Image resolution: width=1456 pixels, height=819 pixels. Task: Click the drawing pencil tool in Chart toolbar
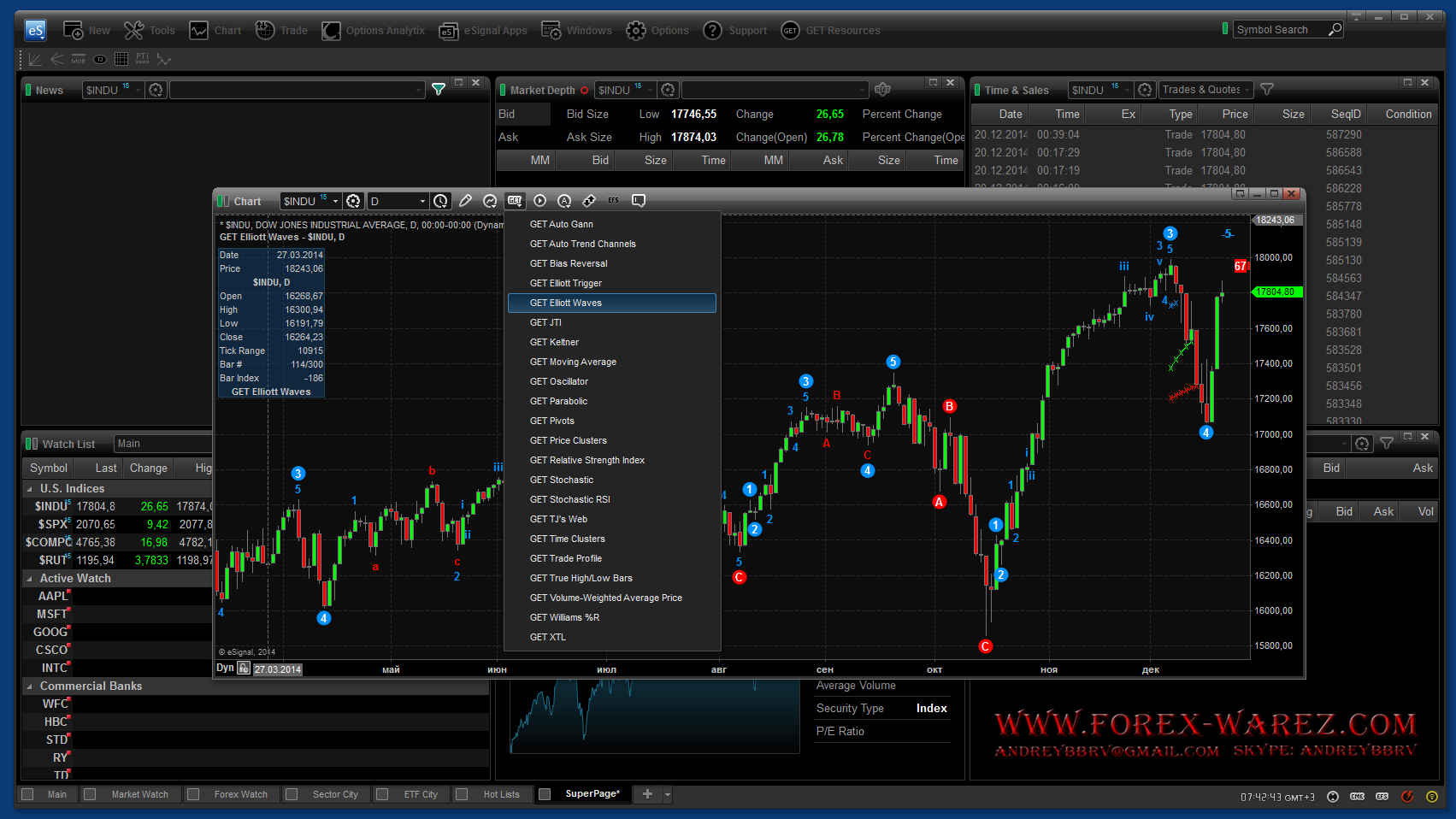(465, 201)
